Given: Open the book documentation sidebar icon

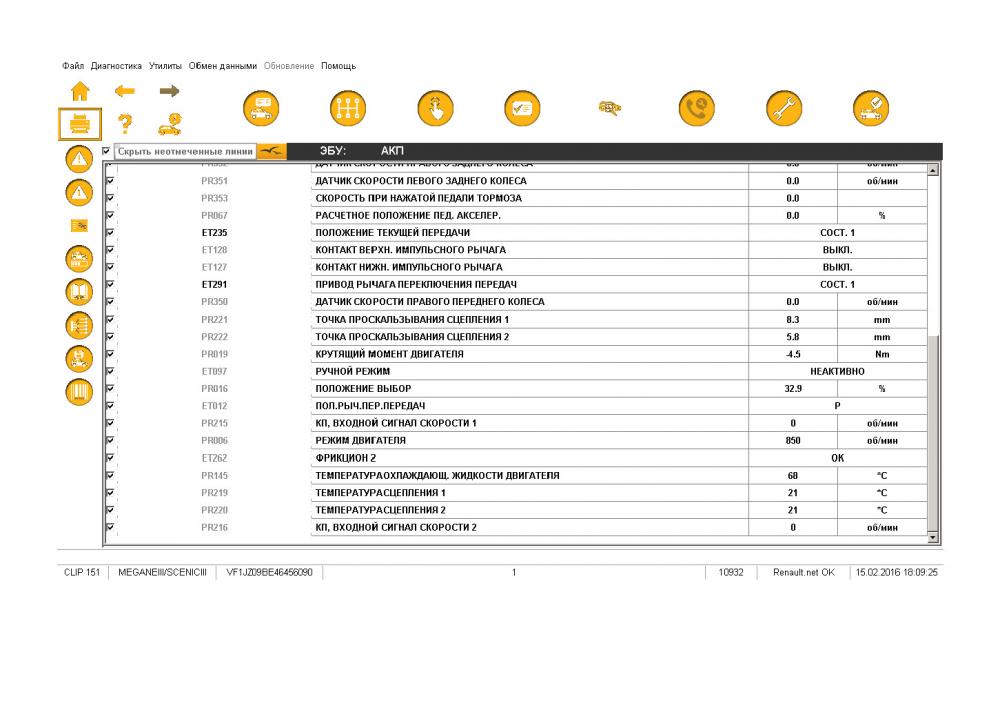Looking at the screenshot, I should (x=79, y=292).
